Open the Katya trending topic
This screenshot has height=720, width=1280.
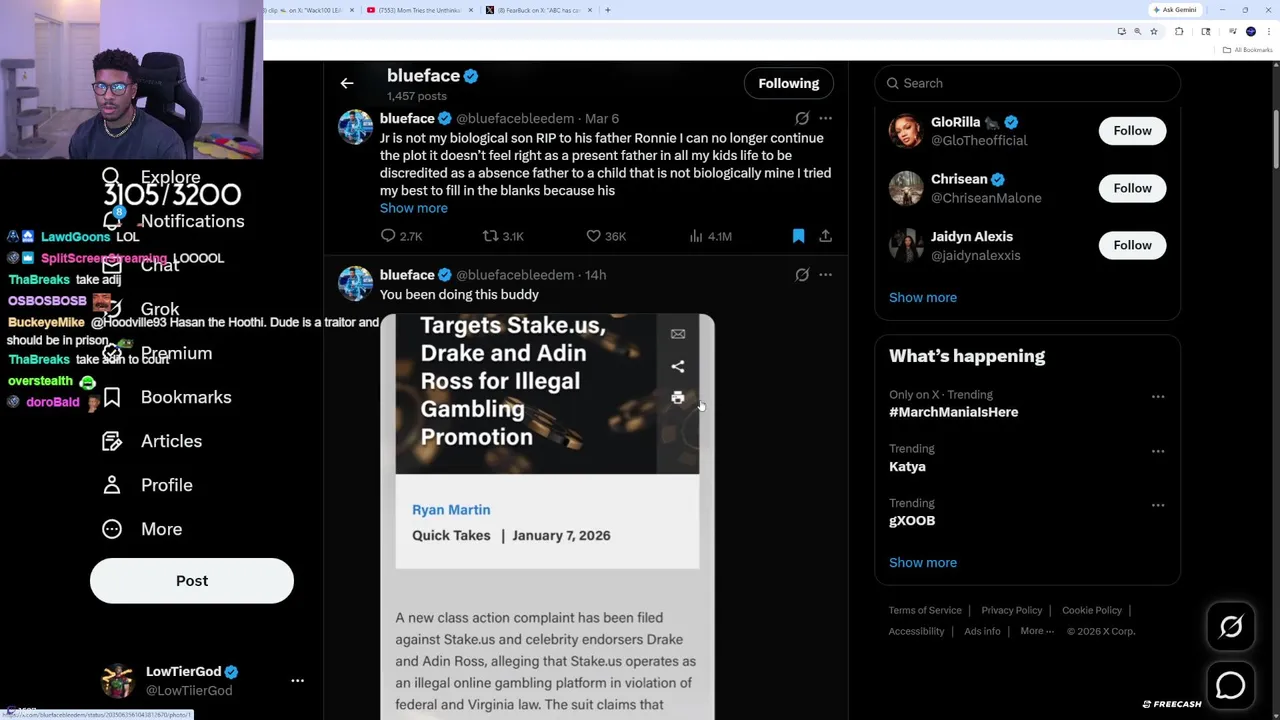click(x=907, y=467)
